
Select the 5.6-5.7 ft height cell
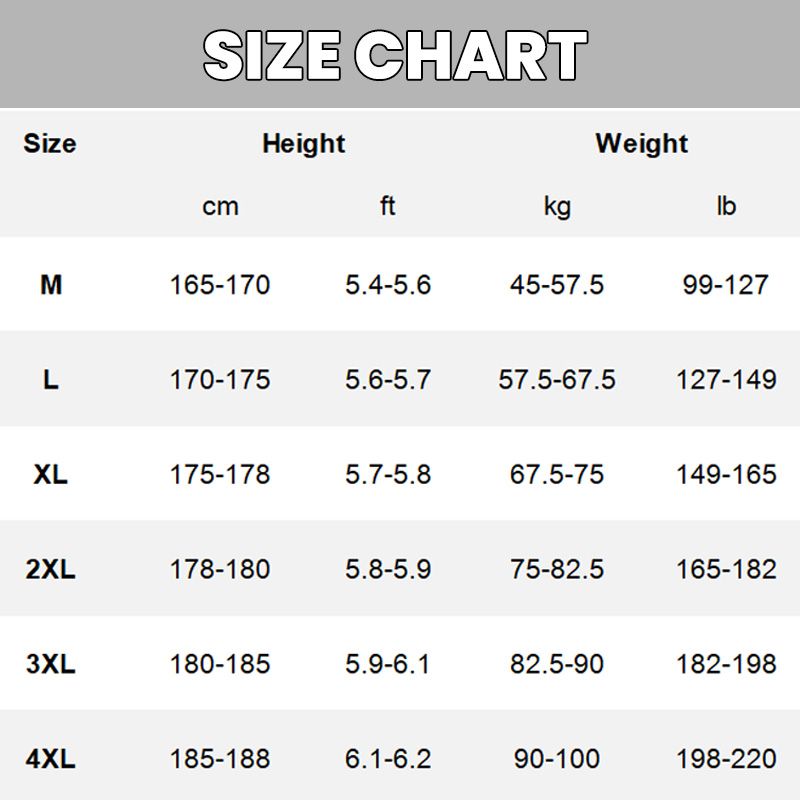pyautogui.click(x=388, y=380)
